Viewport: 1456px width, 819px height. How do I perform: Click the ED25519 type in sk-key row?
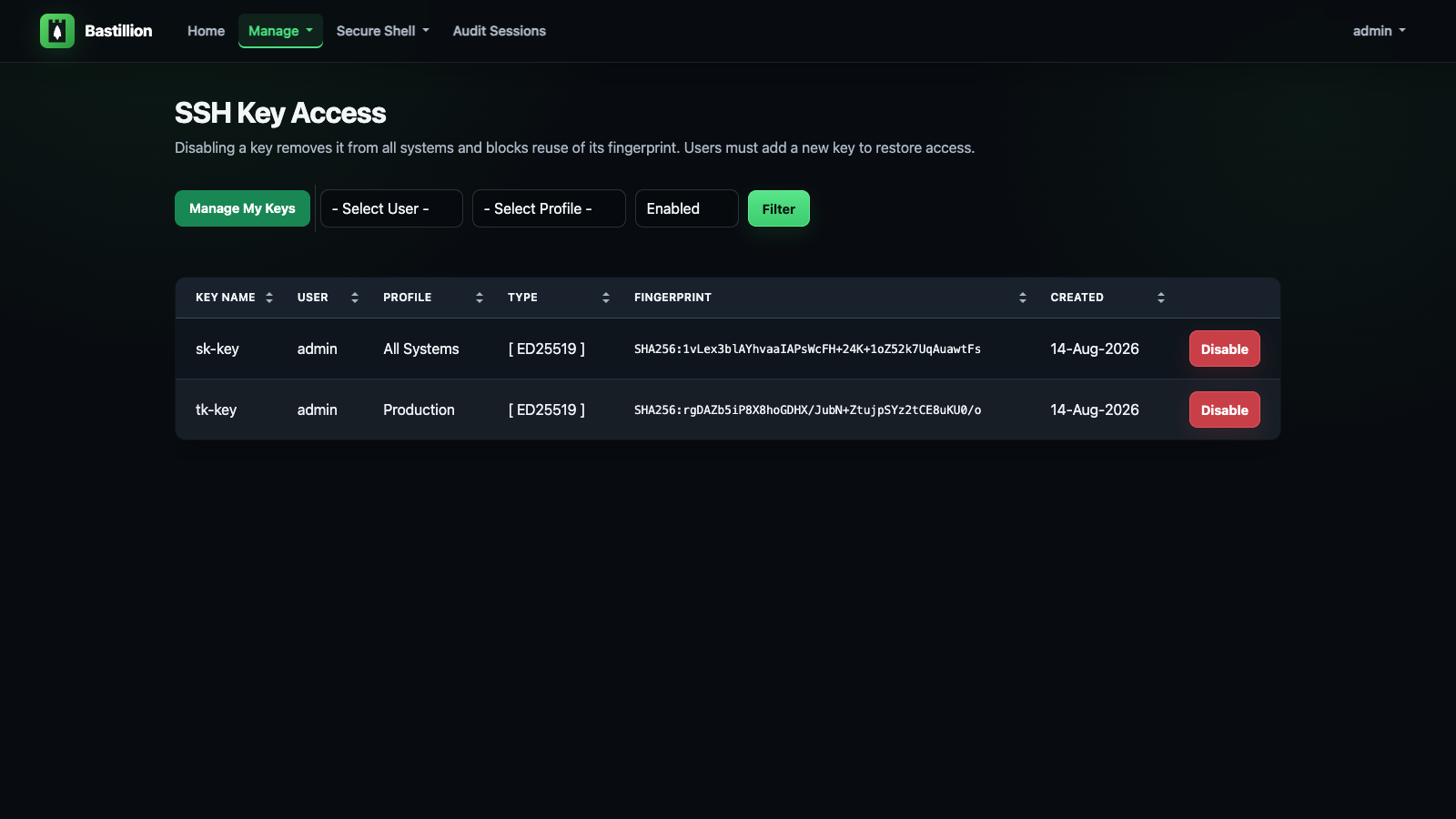[x=547, y=349]
